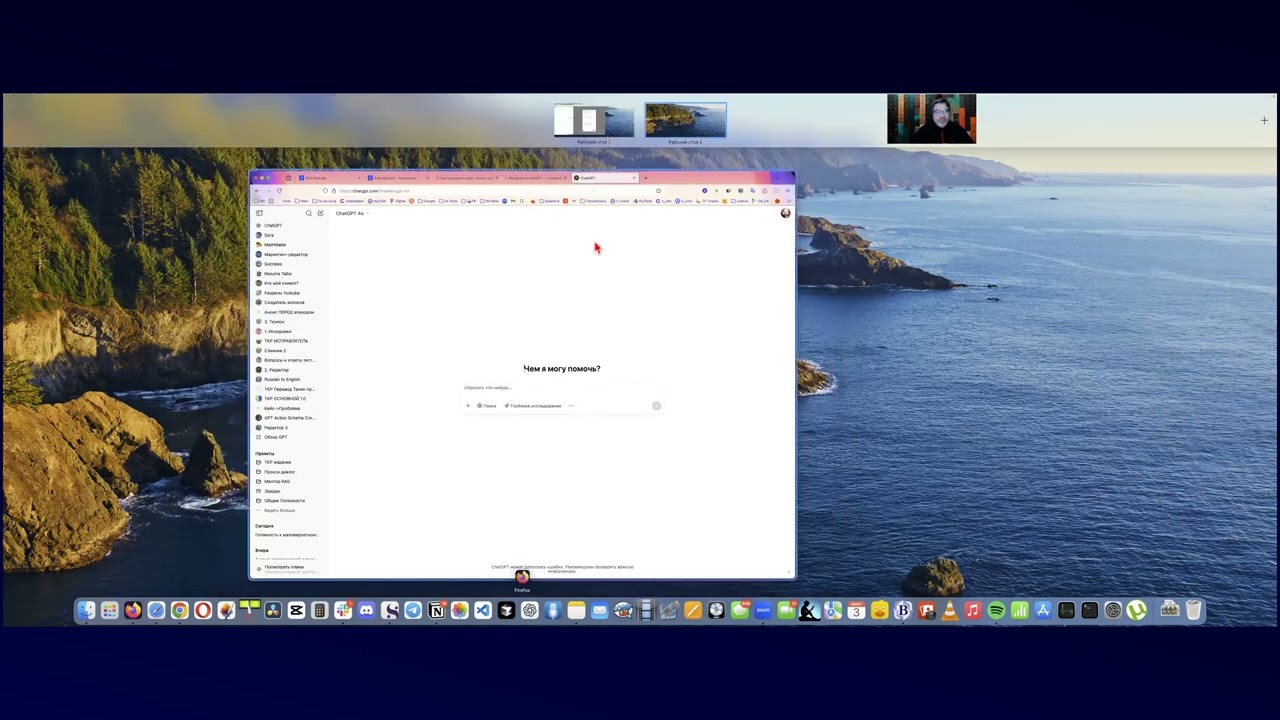Open Safari from the Dock
This screenshot has height=720, width=1280.
tap(156, 610)
